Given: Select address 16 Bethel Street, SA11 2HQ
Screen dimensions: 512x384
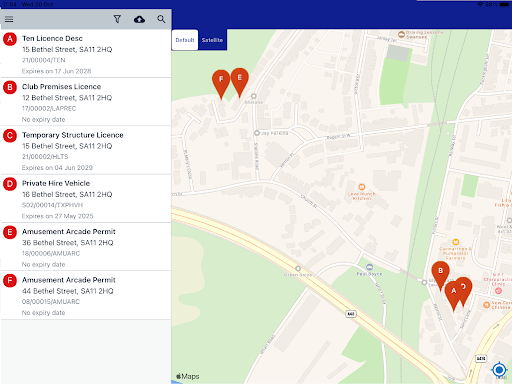Looking at the screenshot, I should pos(67,194).
